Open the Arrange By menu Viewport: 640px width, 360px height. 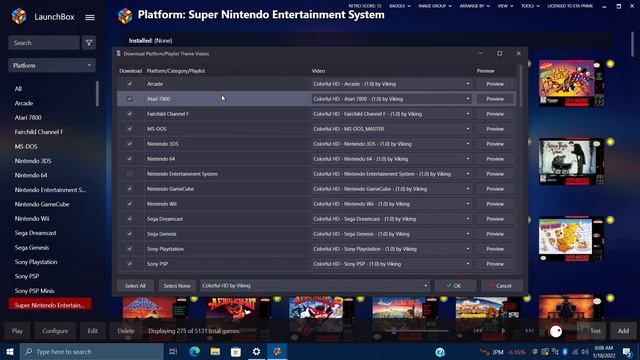(x=475, y=6)
